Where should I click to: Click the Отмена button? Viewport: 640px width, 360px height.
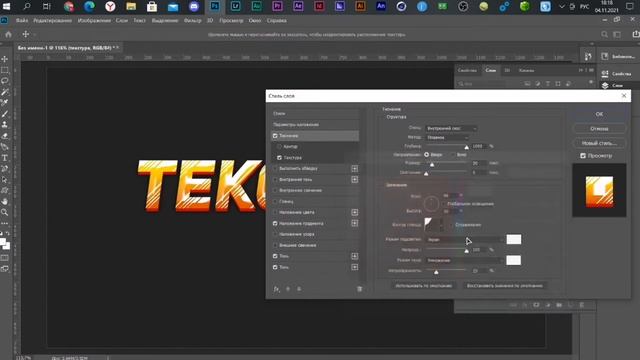[x=599, y=129]
